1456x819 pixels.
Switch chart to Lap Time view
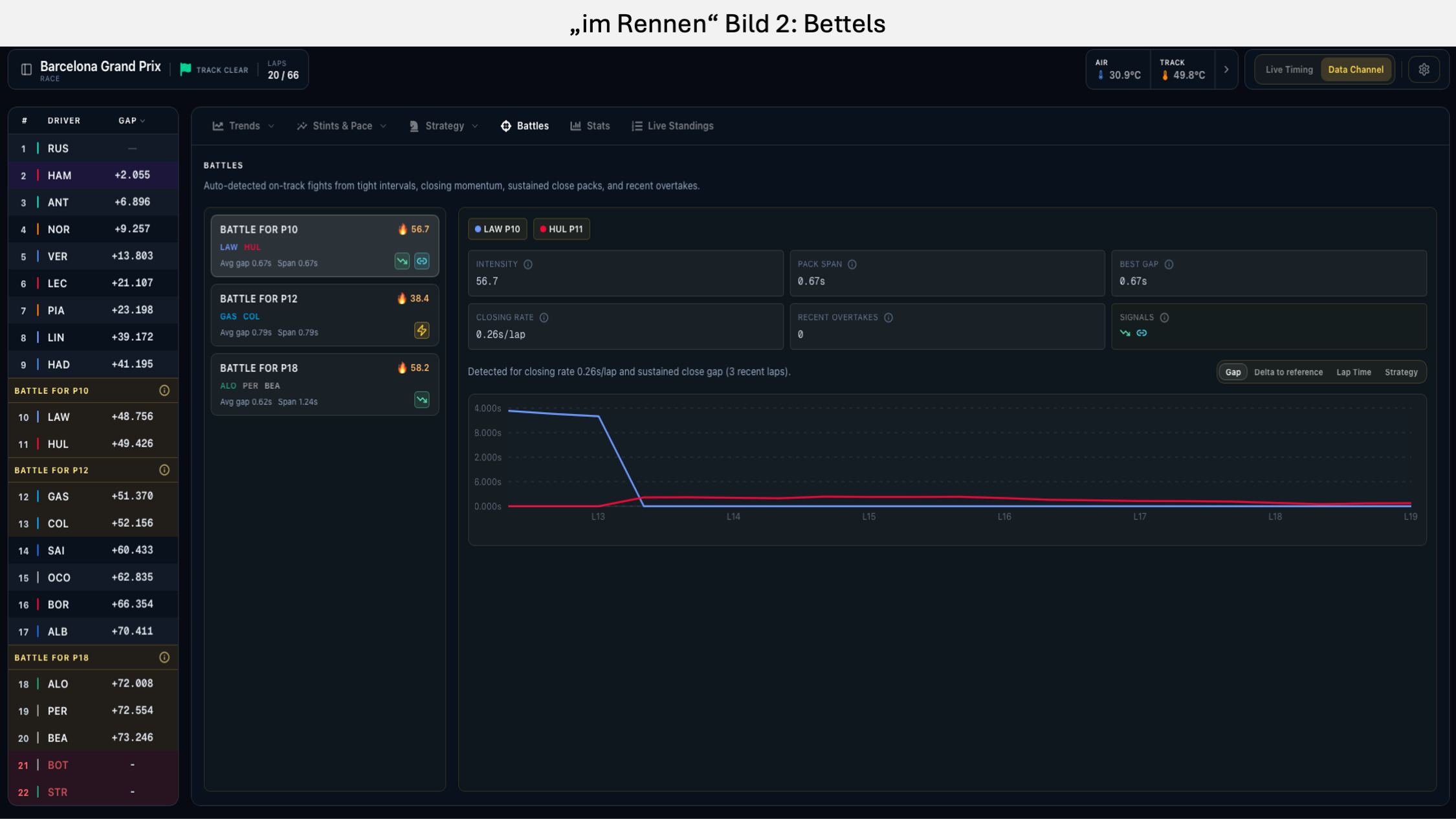tap(1354, 372)
